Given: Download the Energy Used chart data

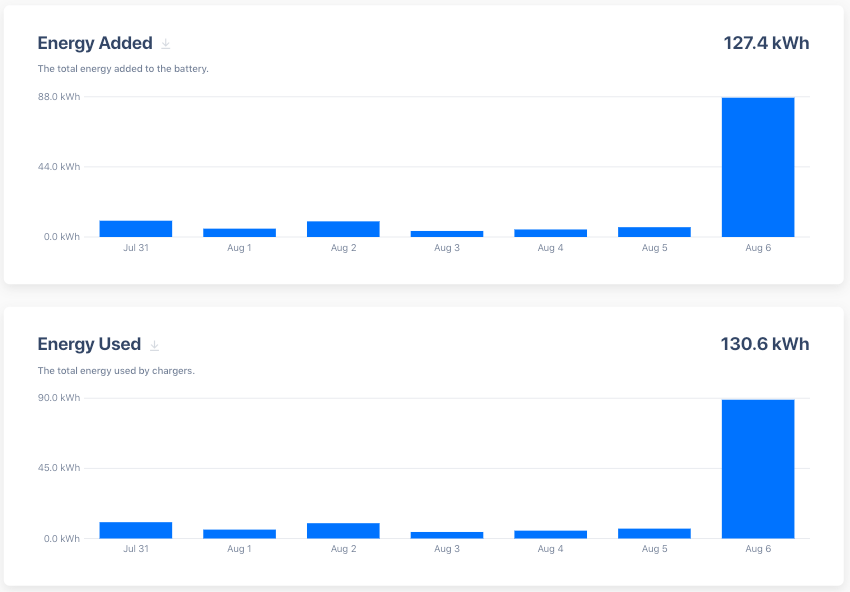Looking at the screenshot, I should [154, 345].
